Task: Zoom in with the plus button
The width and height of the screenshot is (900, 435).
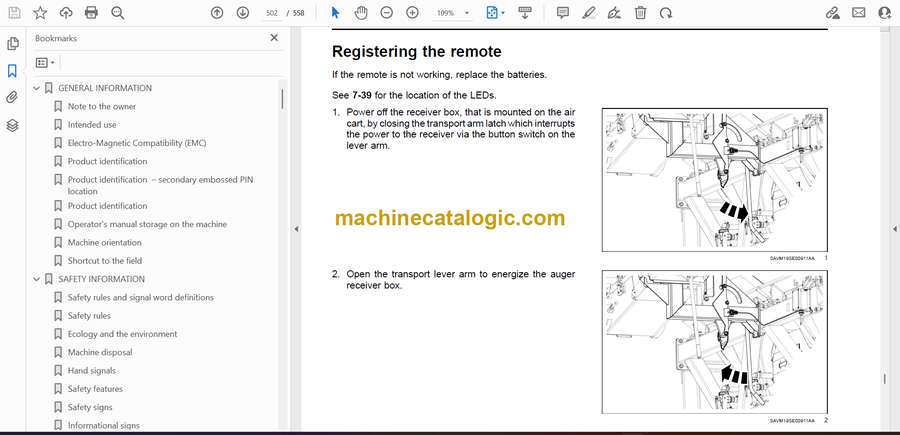Action: (x=412, y=13)
